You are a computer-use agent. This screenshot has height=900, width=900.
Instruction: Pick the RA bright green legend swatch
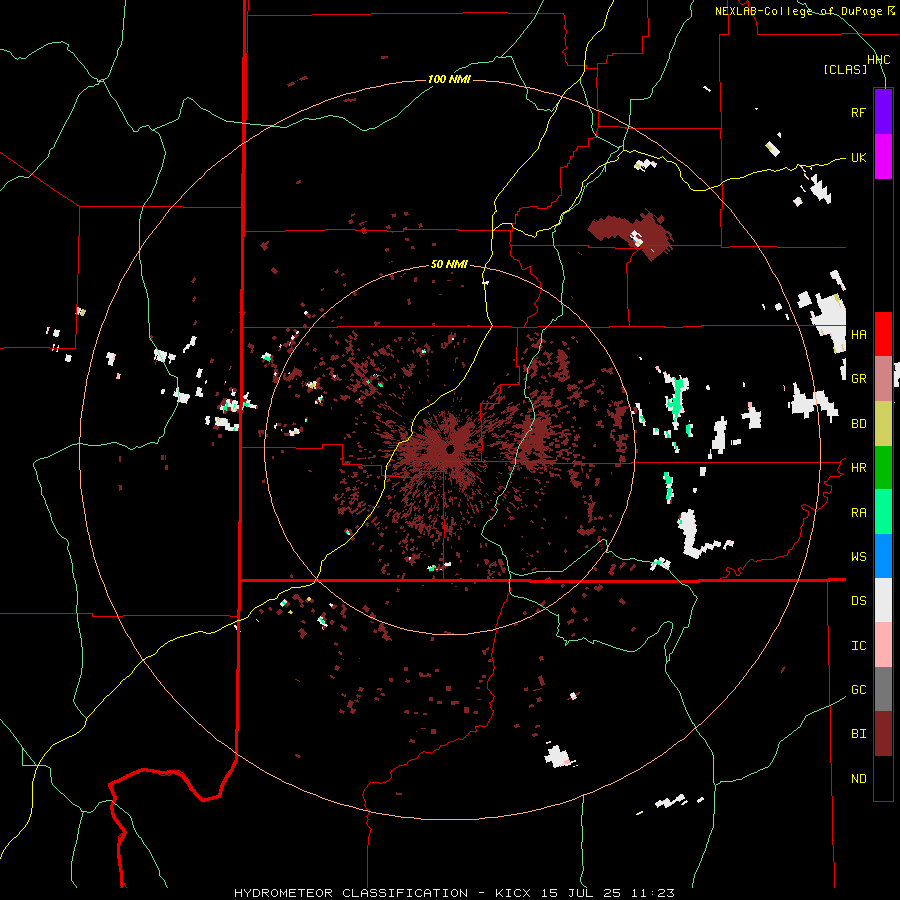(883, 512)
